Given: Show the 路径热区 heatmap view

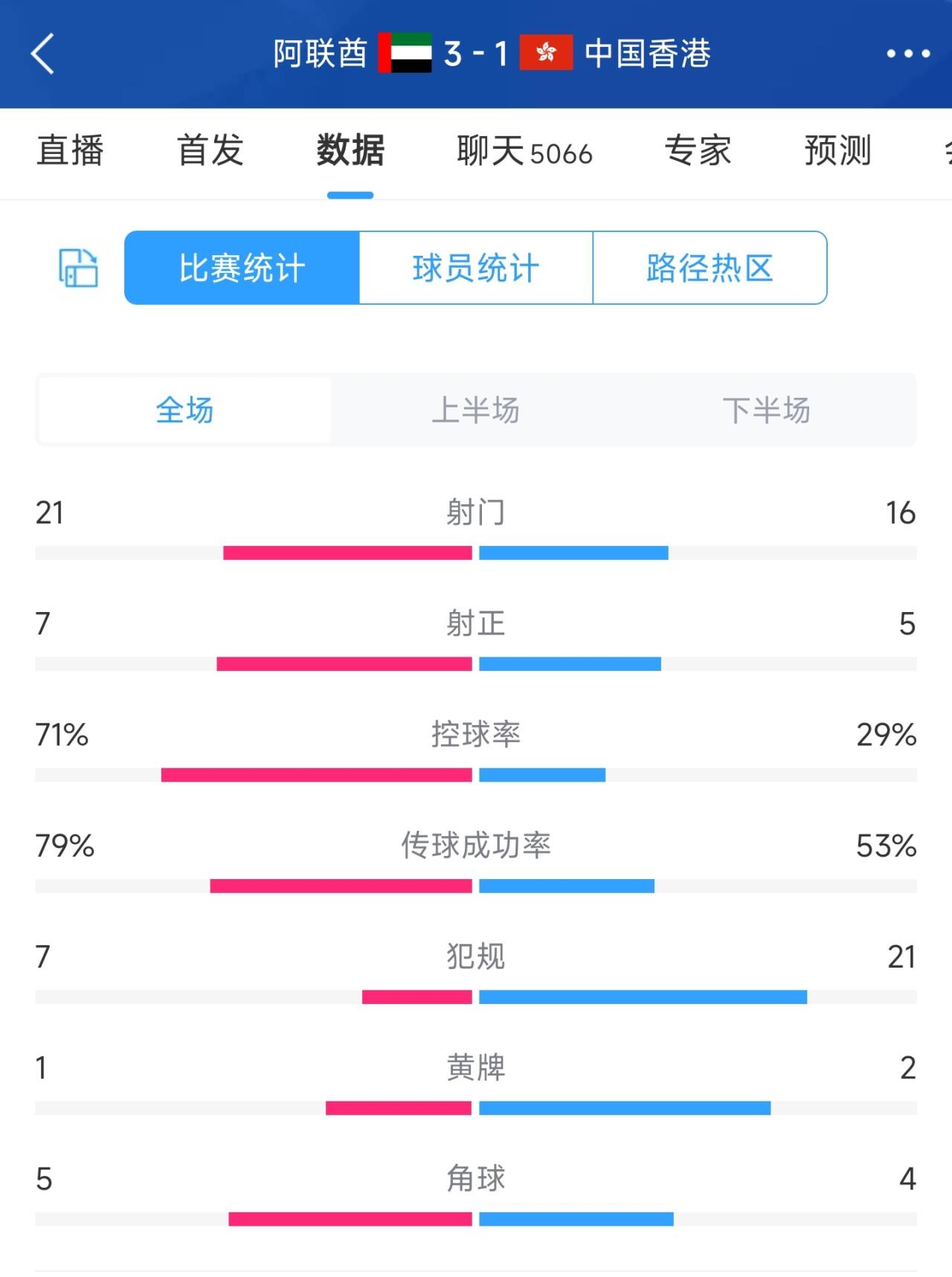Looking at the screenshot, I should click(x=710, y=268).
